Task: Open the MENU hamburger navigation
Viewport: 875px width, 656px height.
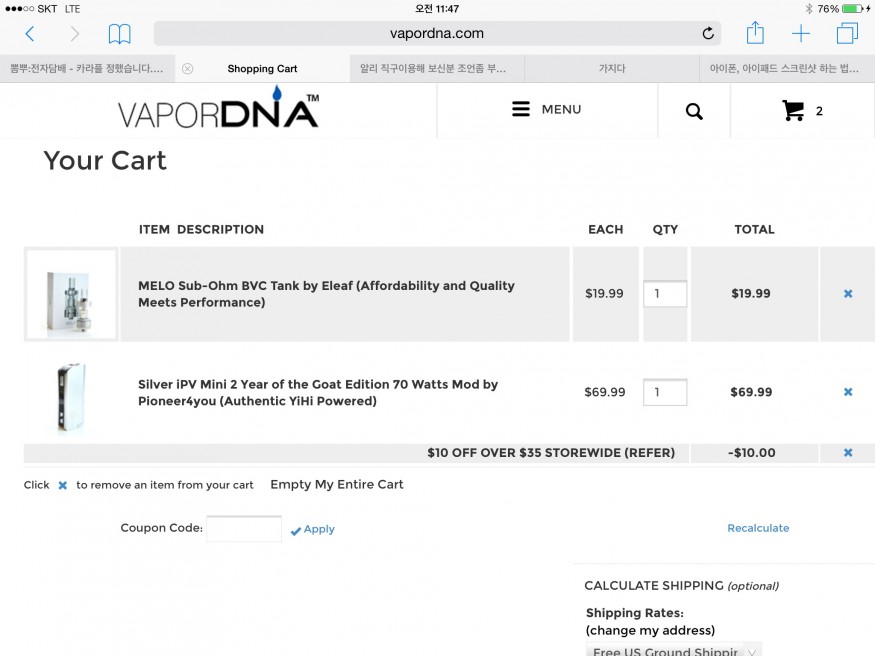Action: tap(546, 109)
